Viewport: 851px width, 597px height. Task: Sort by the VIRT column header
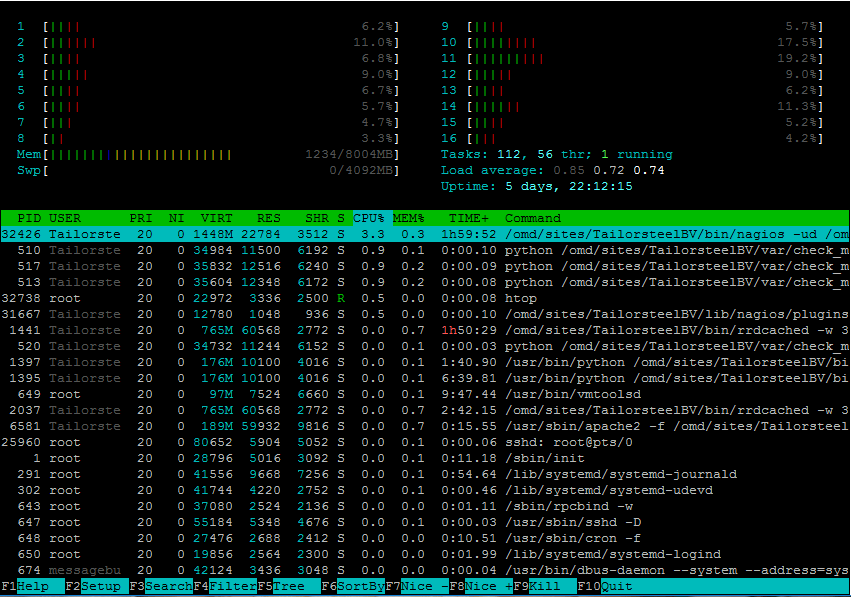(x=217, y=218)
